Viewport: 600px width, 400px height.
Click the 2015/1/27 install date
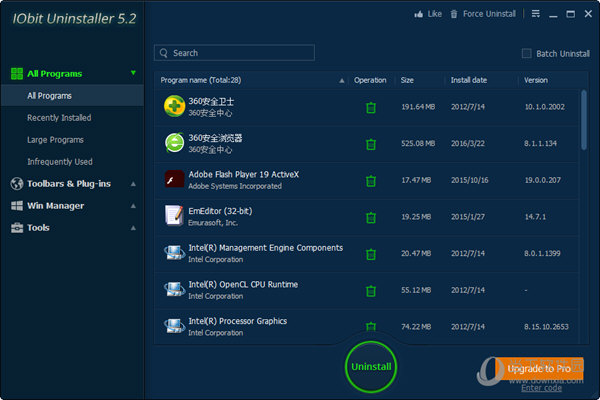coord(468,217)
